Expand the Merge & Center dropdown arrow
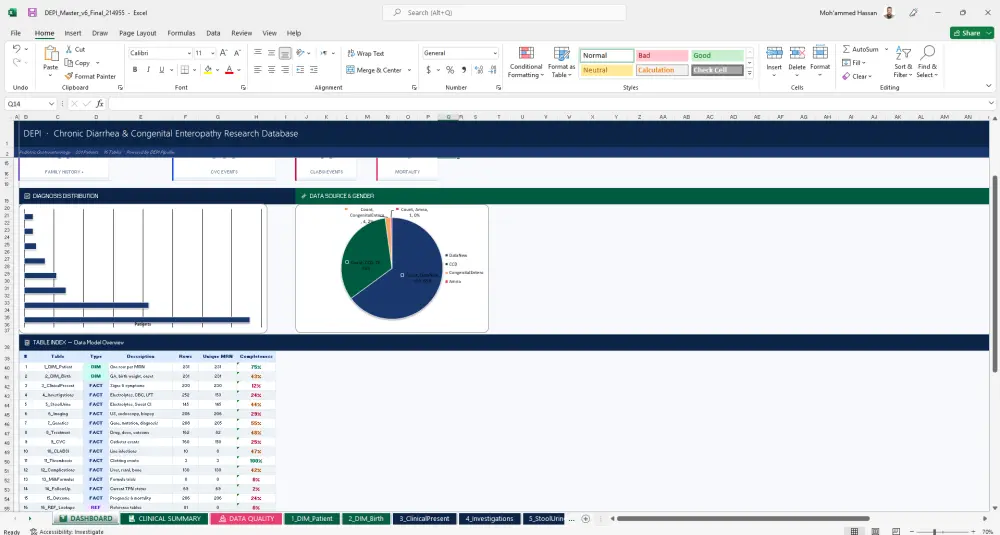 pyautogui.click(x=409, y=70)
